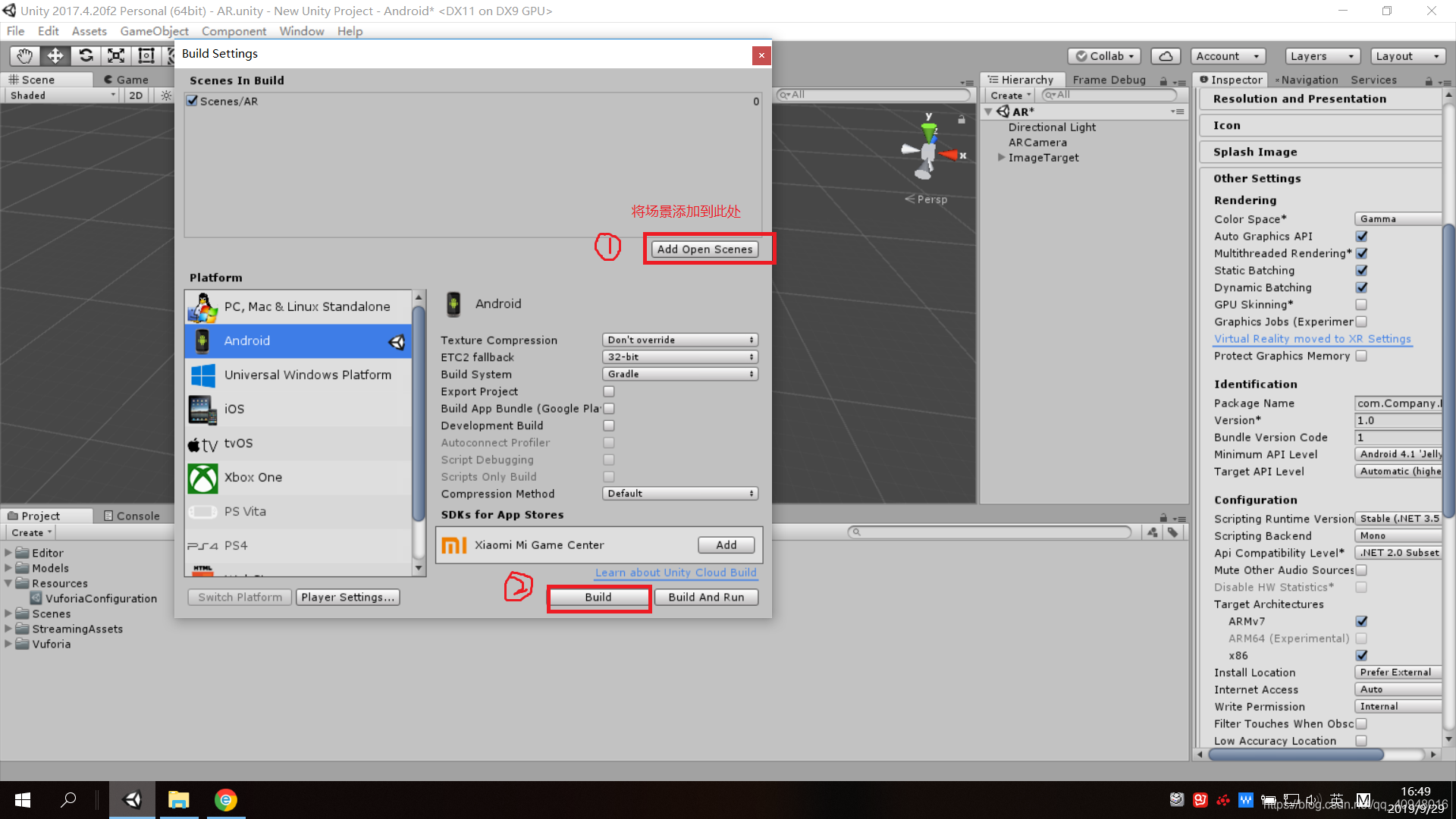Select the Rect transform tool
1456x819 pixels.
[x=146, y=55]
